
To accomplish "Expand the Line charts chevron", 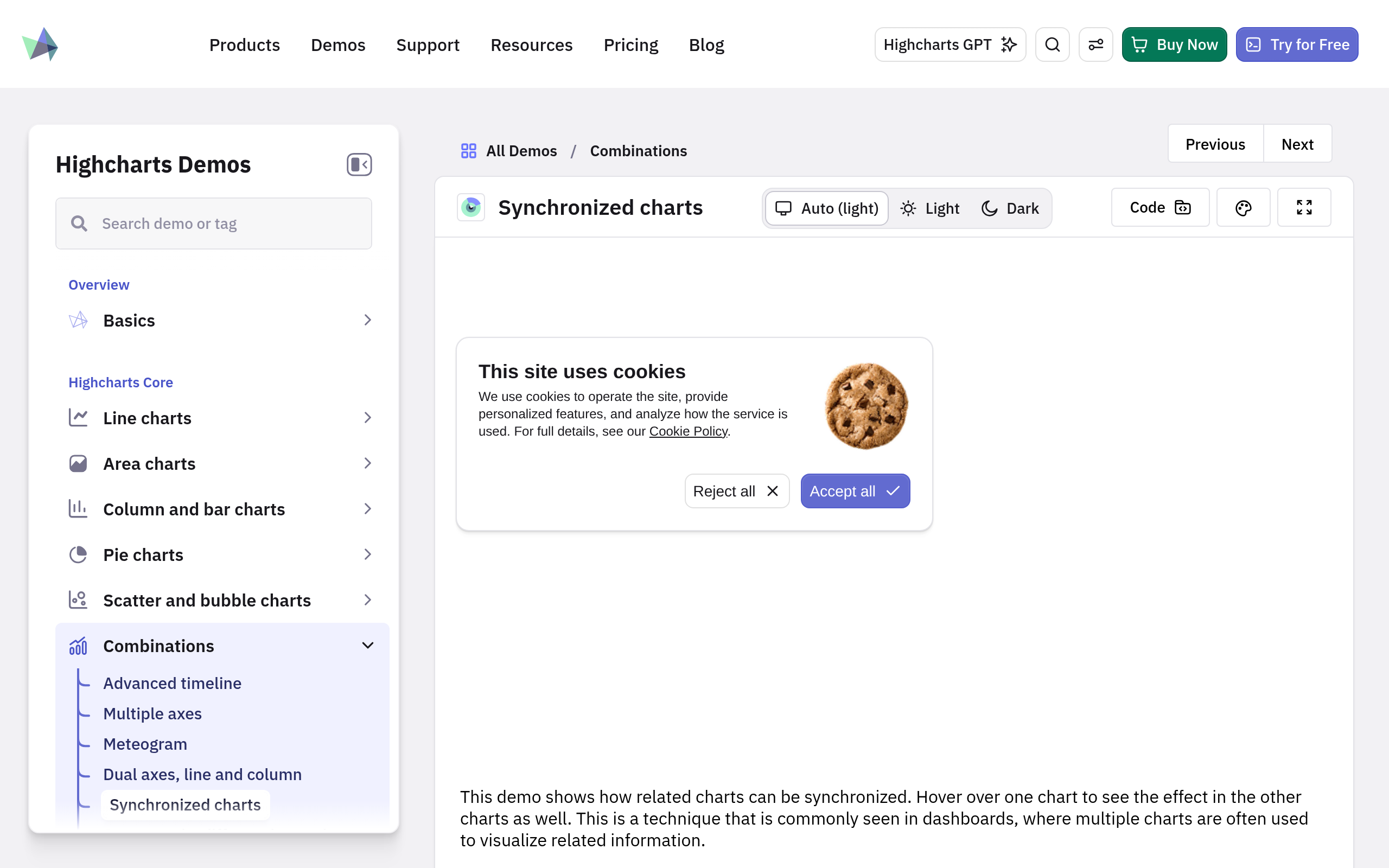I will point(368,417).
